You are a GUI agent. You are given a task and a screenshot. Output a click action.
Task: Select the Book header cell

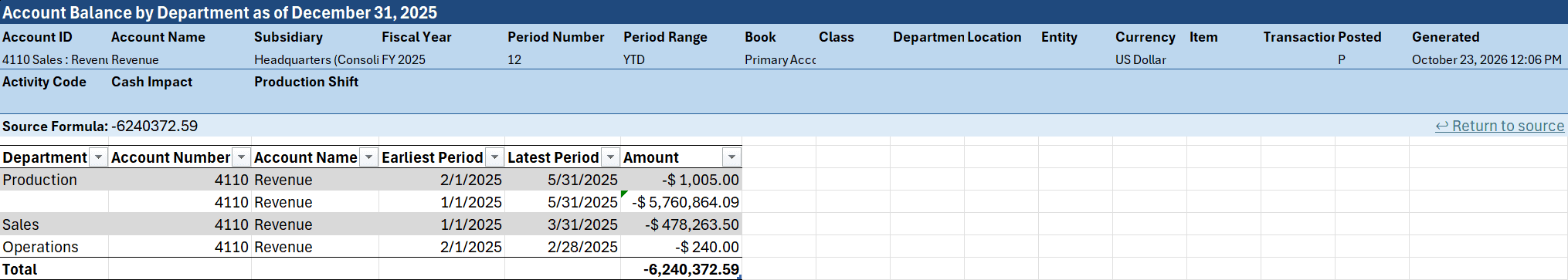(x=779, y=37)
